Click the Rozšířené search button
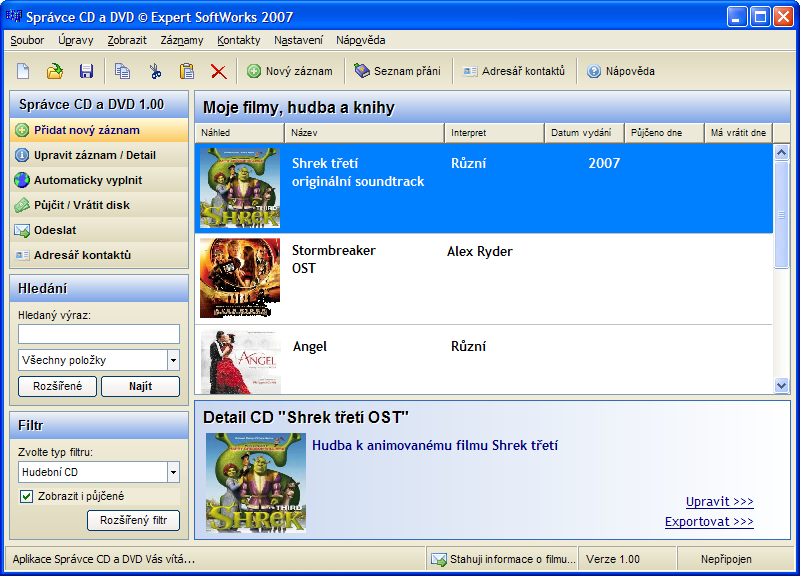 tap(57, 386)
